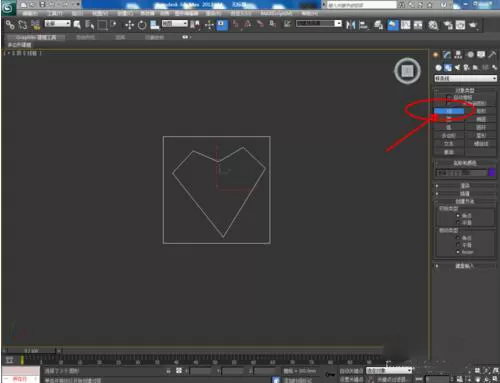Open Edit Named Selection Sets icon
This screenshot has height=383, width=500.
click(287, 24)
